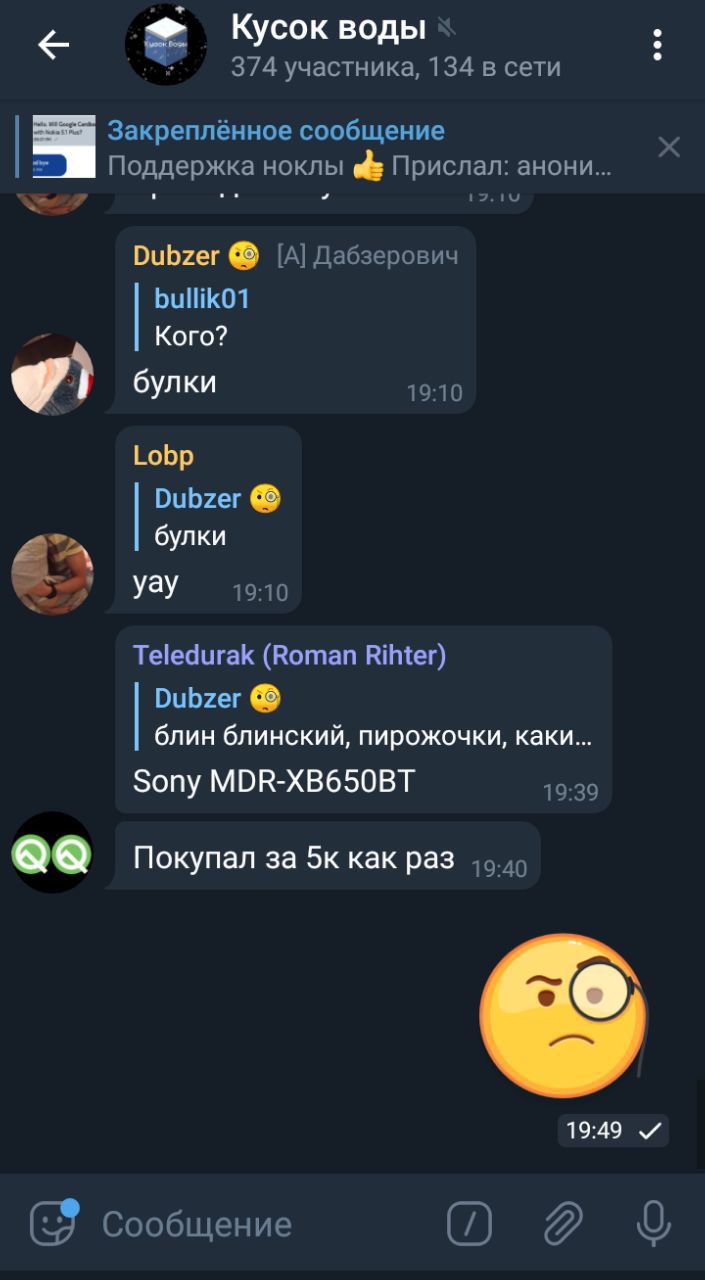This screenshot has width=705, height=1280.
Task: Tap Teledurak's QQ profile avatar
Action: click(x=52, y=851)
